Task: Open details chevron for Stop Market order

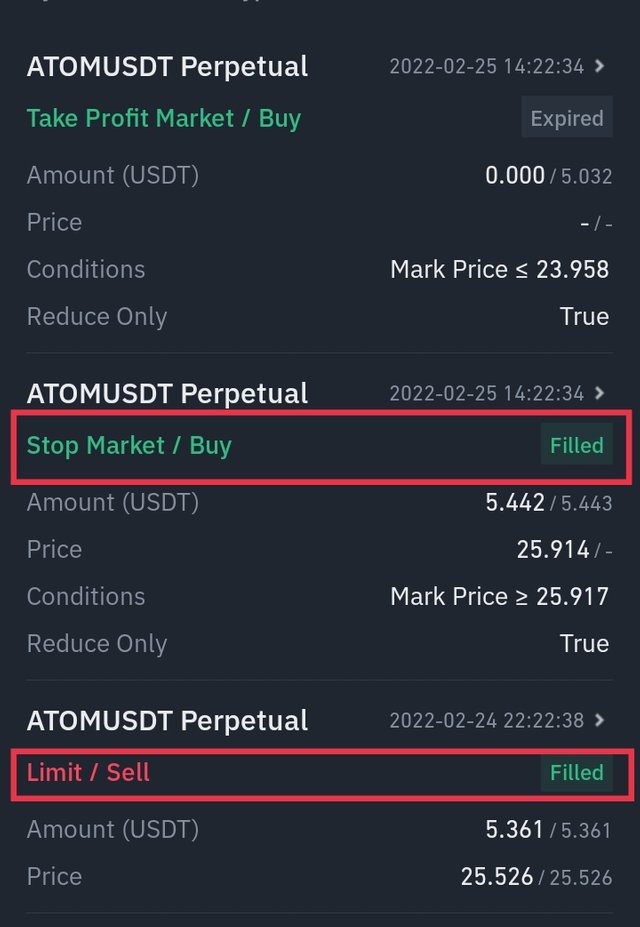Action: [599, 393]
